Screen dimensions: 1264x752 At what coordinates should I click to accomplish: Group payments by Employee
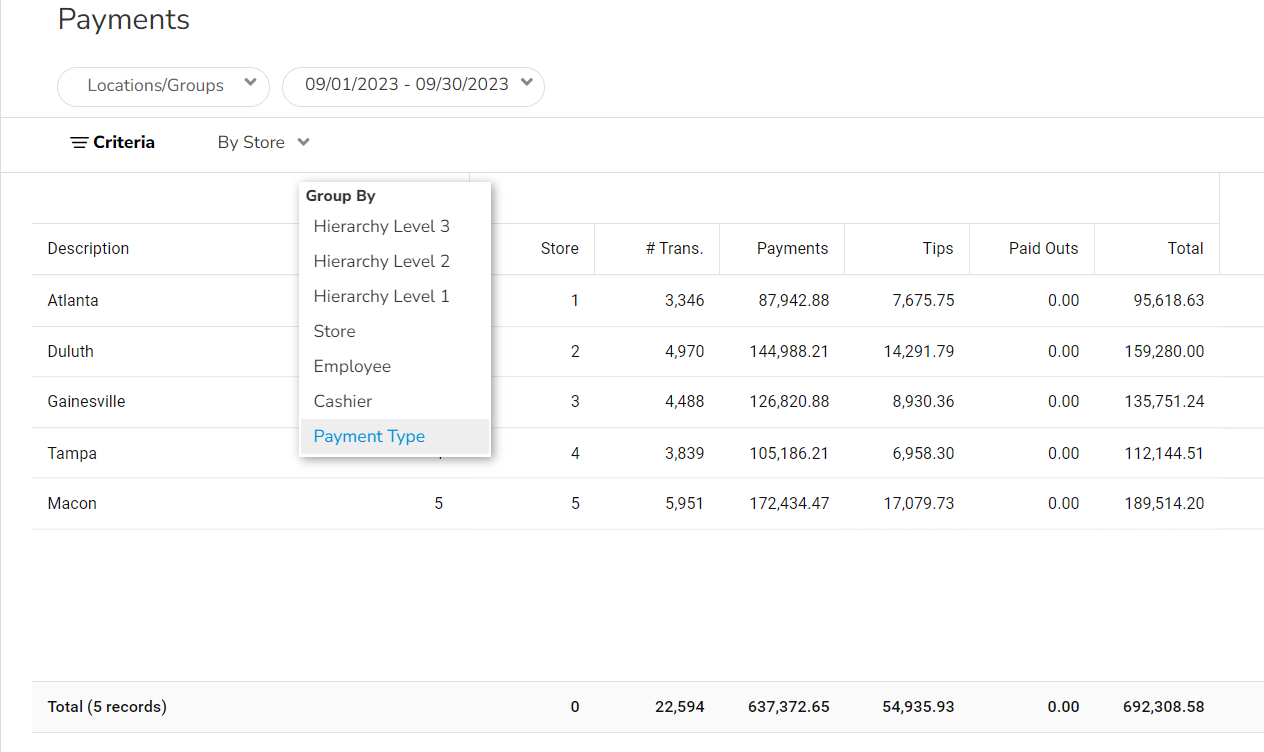[352, 366]
